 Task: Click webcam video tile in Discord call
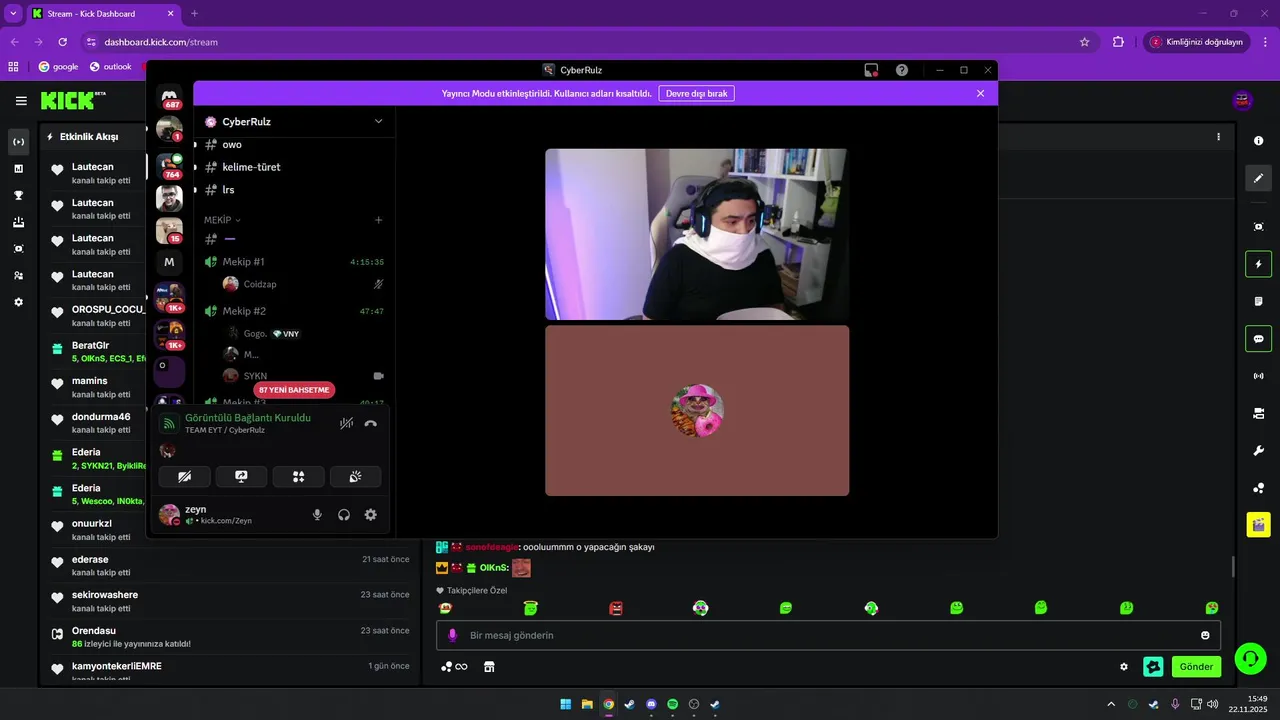click(x=696, y=234)
